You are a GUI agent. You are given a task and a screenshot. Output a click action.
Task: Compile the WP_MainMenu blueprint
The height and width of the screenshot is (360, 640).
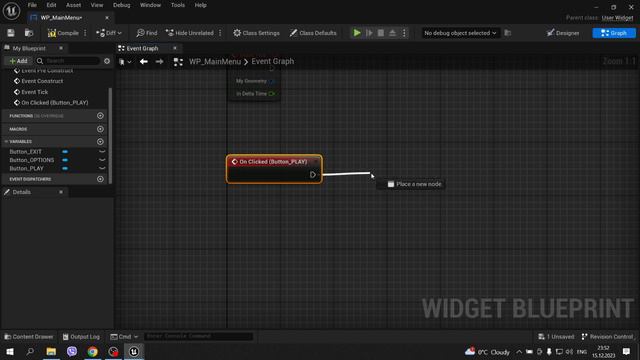click(63, 33)
